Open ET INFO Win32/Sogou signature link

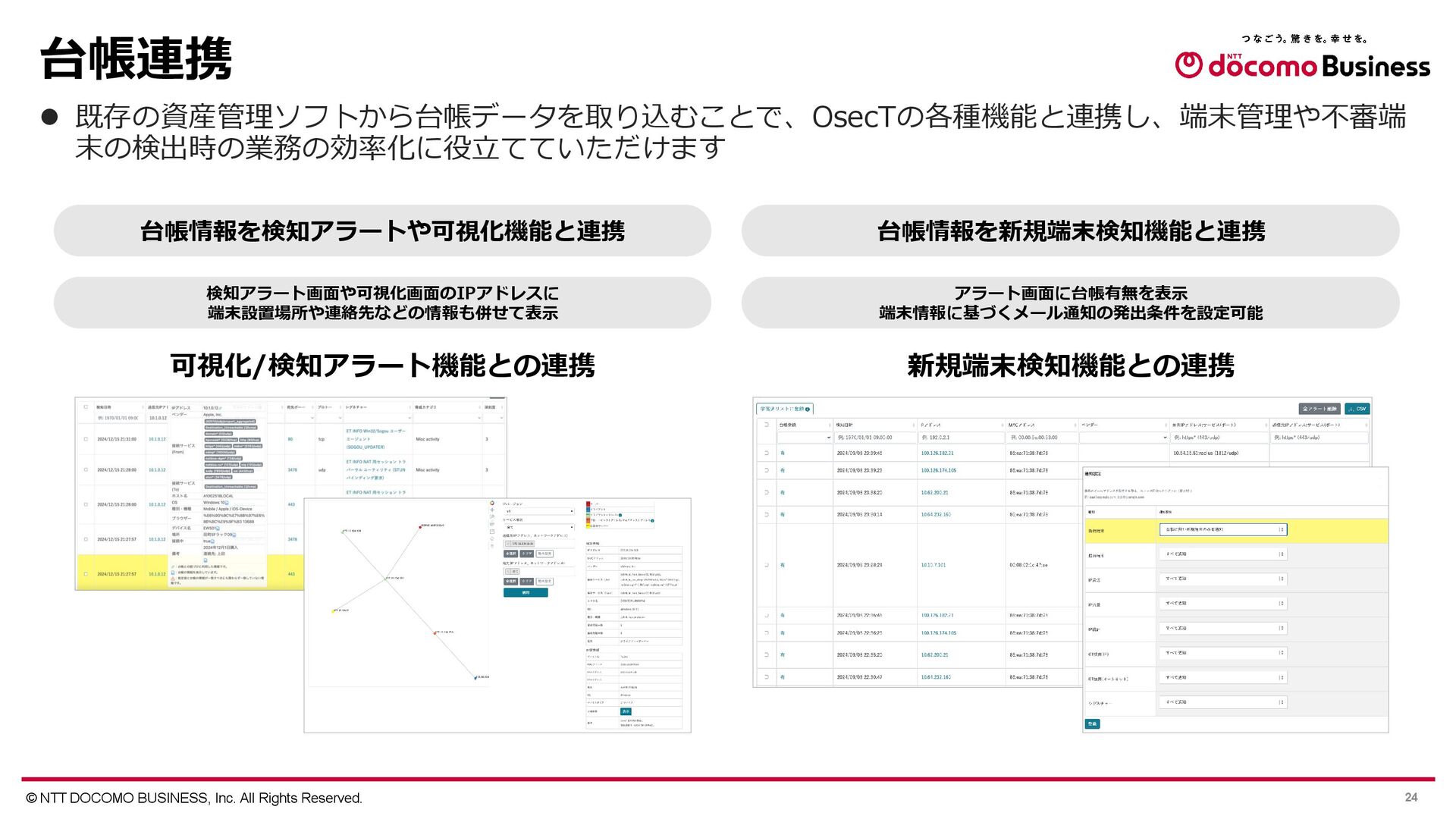pyautogui.click(x=376, y=439)
